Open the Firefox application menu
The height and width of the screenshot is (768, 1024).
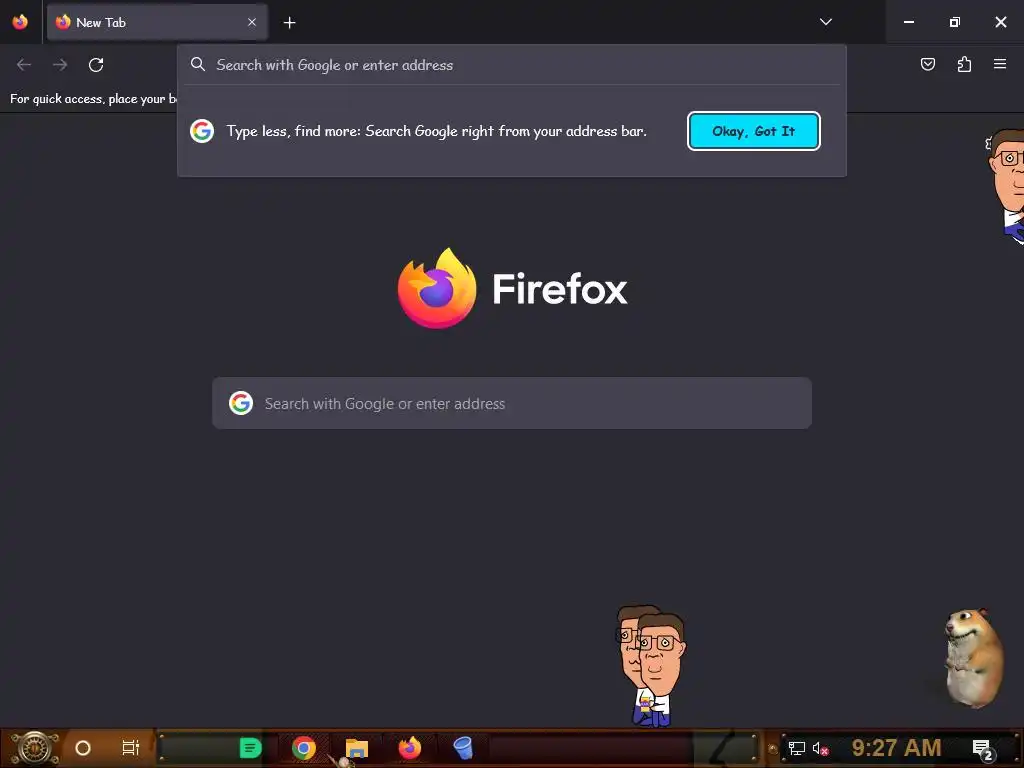point(1000,64)
